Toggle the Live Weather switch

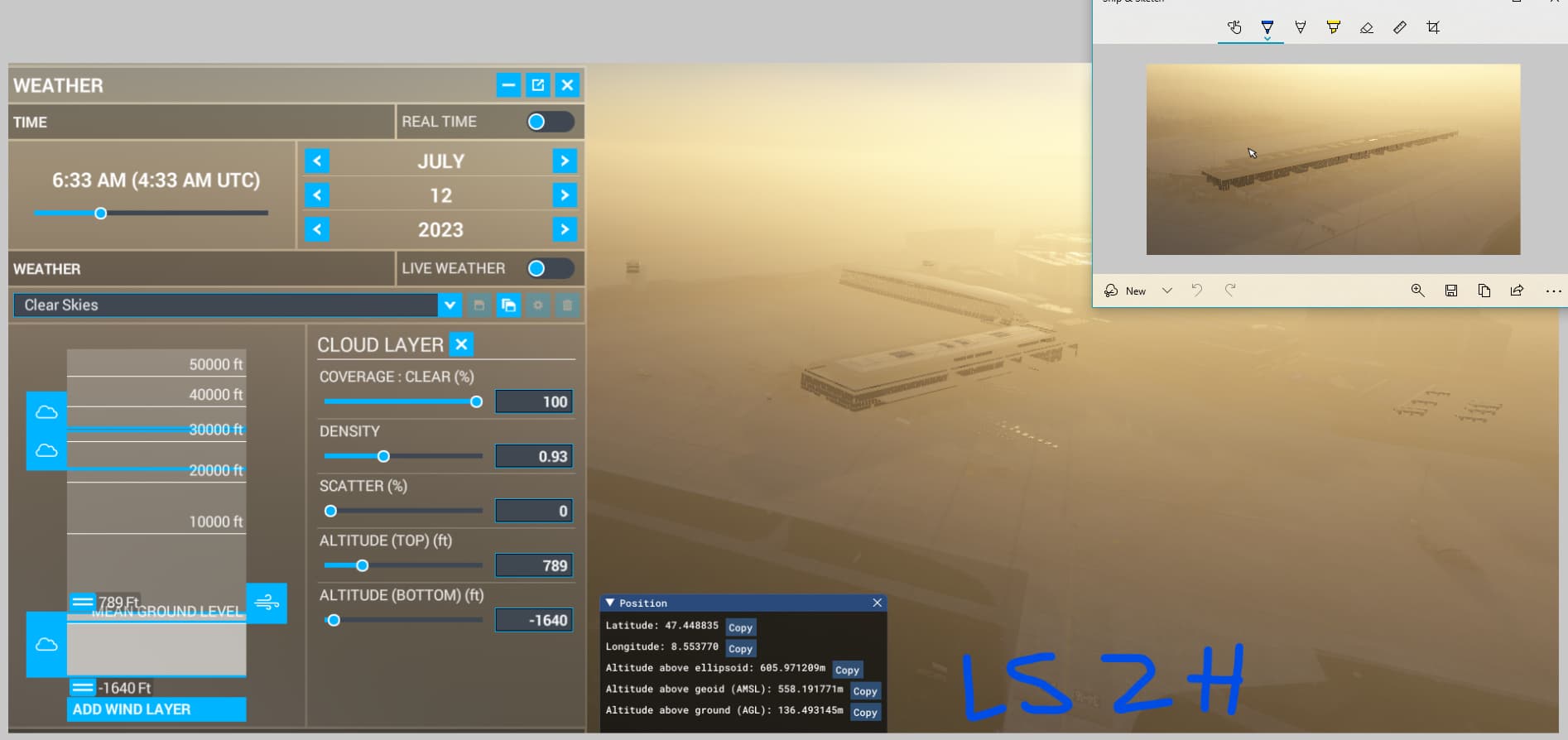[550, 268]
